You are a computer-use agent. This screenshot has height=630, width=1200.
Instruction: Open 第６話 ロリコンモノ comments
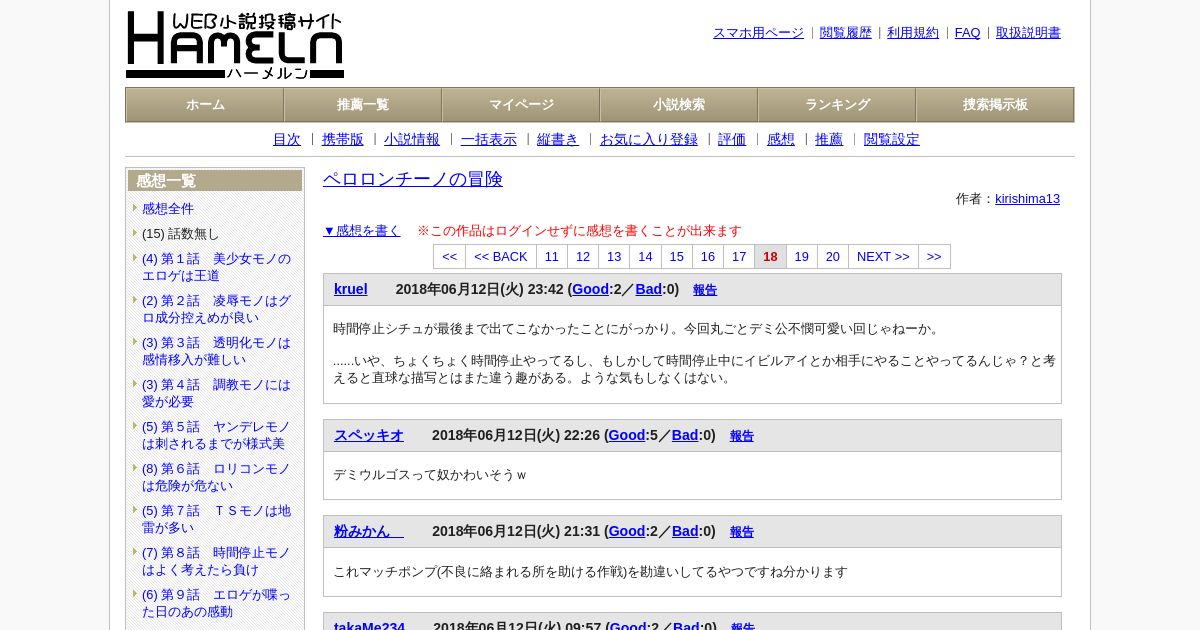coord(216,477)
